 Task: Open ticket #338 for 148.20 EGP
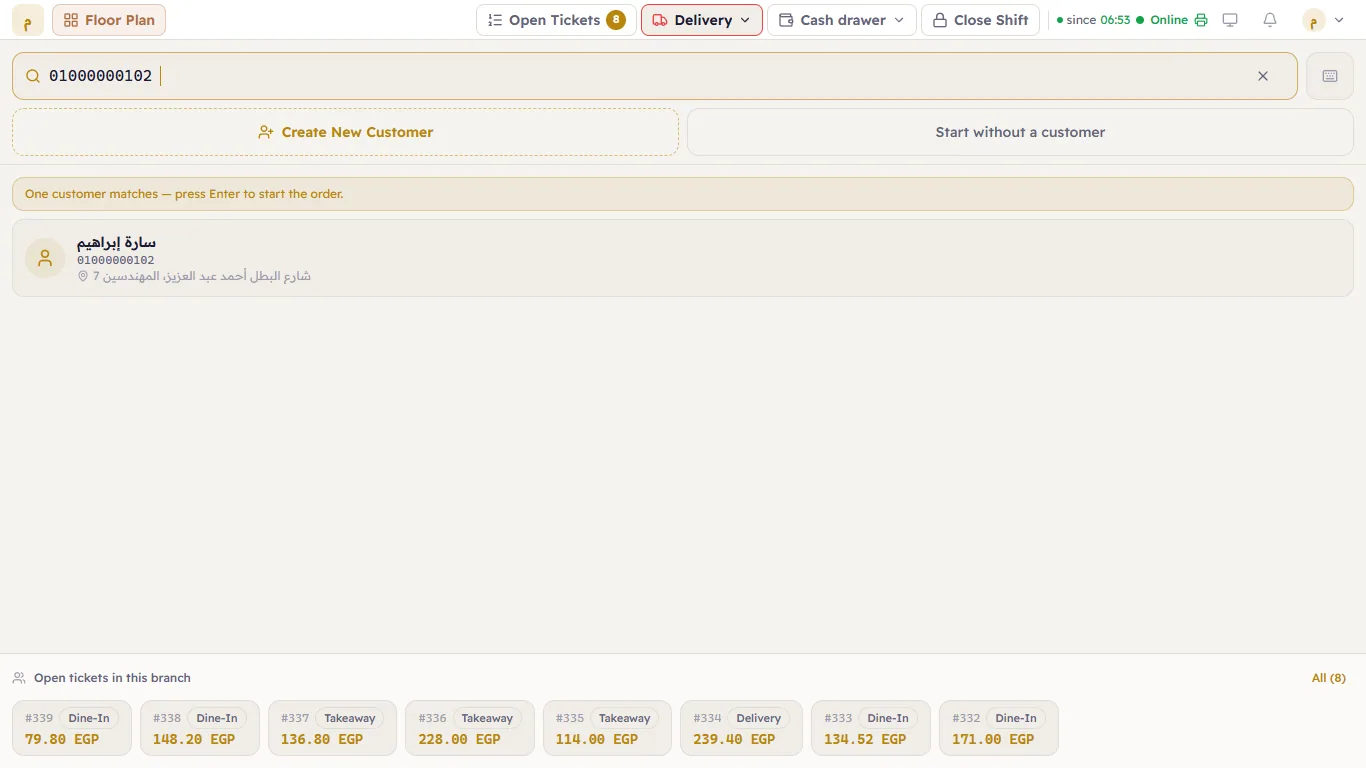[200, 728]
